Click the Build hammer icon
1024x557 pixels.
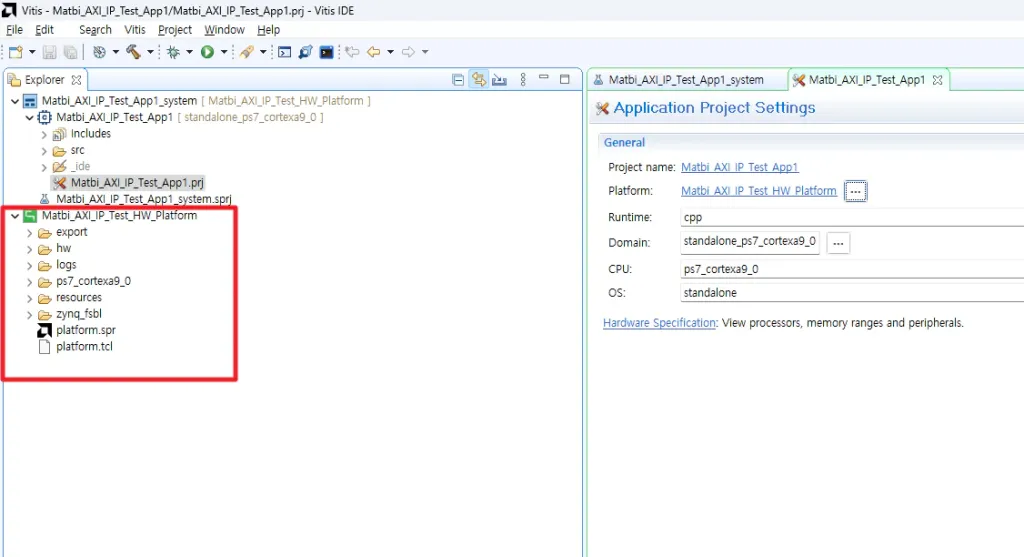pyautogui.click(x=133, y=52)
